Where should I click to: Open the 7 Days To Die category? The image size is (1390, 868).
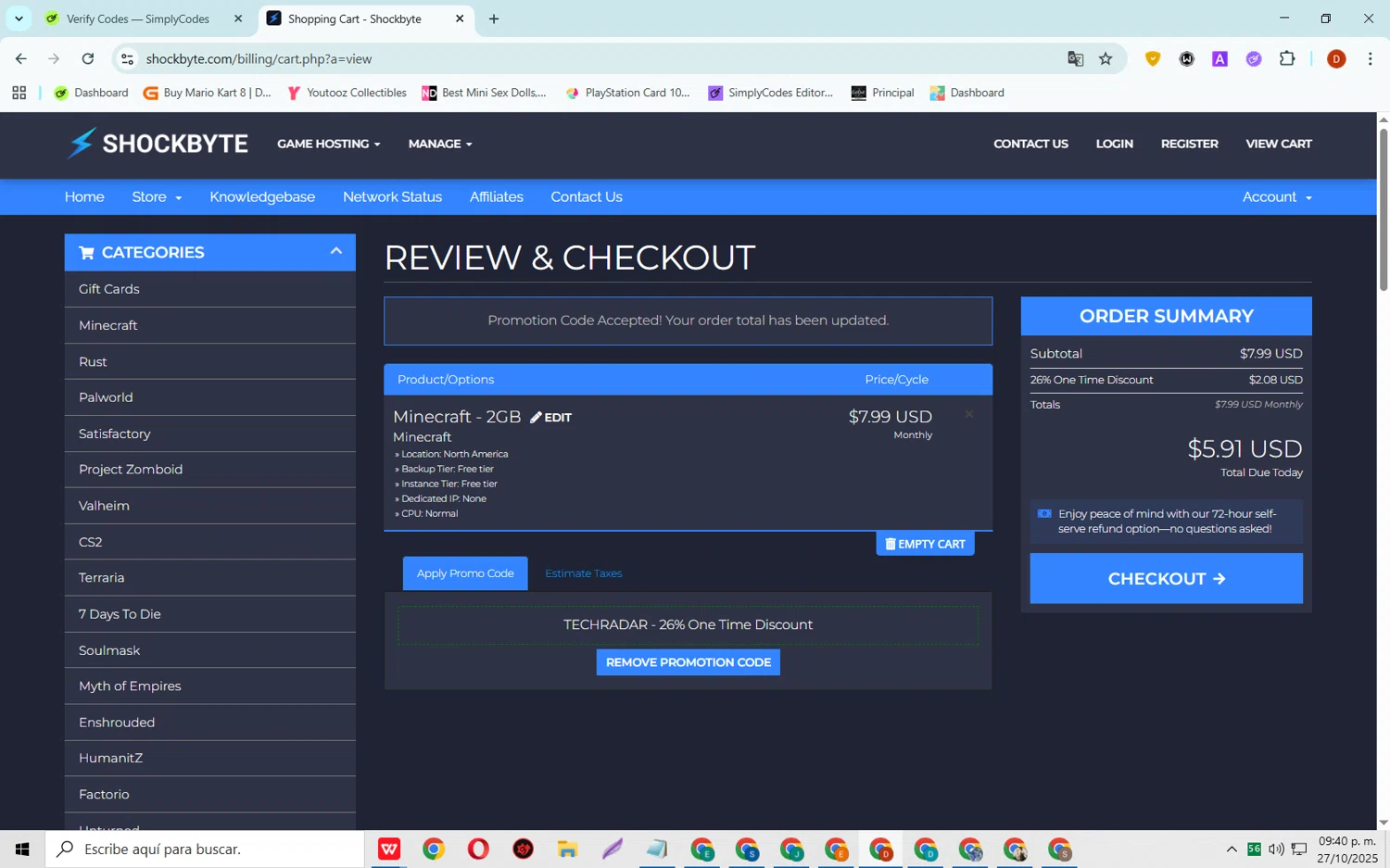click(210, 614)
